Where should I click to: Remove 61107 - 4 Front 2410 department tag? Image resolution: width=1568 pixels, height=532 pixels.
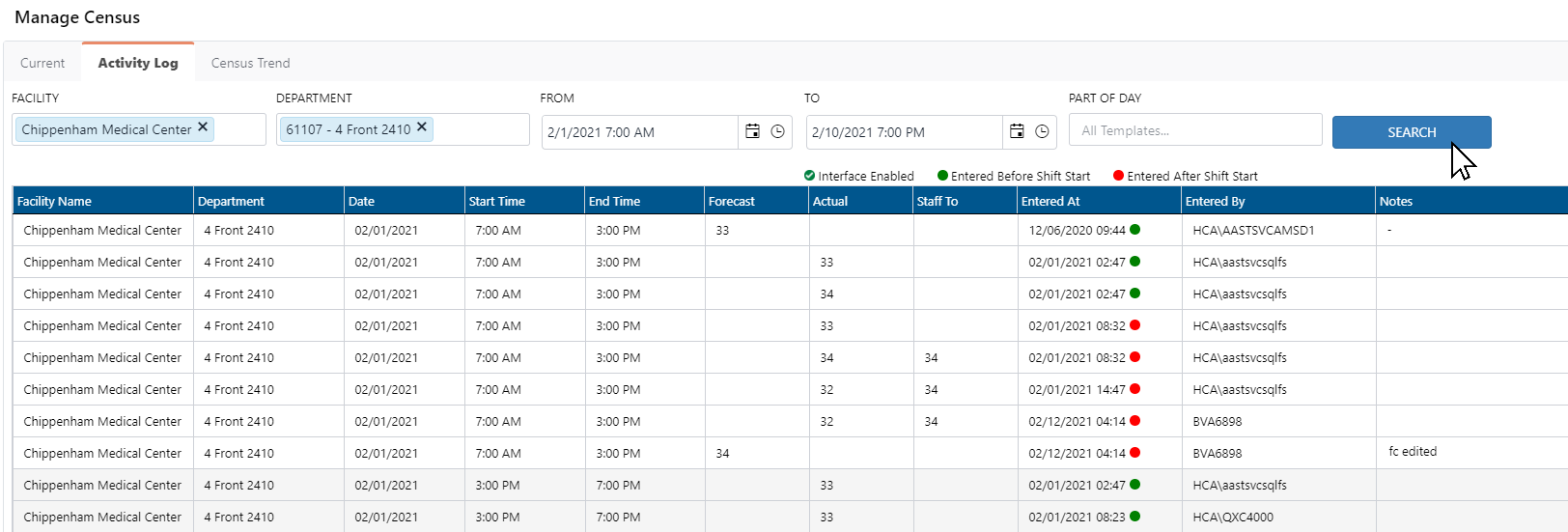tap(422, 127)
